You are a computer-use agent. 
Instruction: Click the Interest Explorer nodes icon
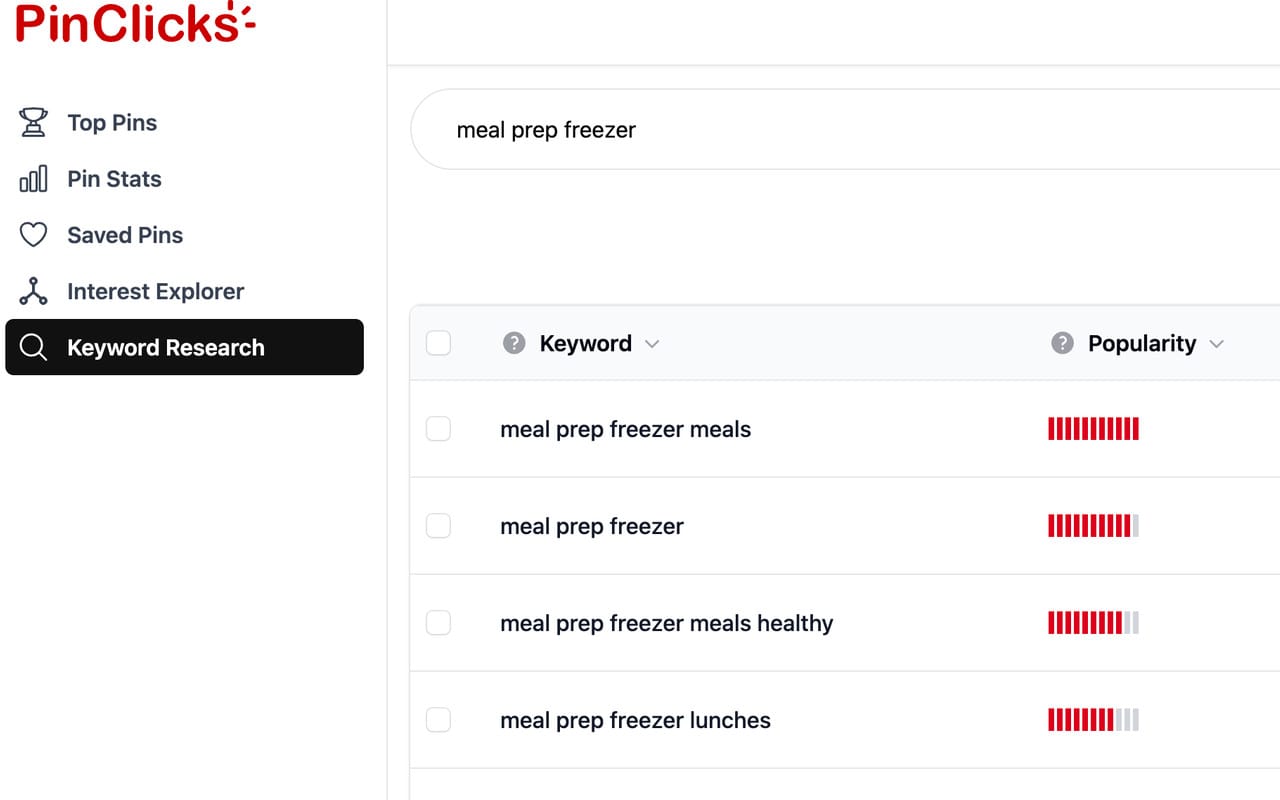[33, 292]
